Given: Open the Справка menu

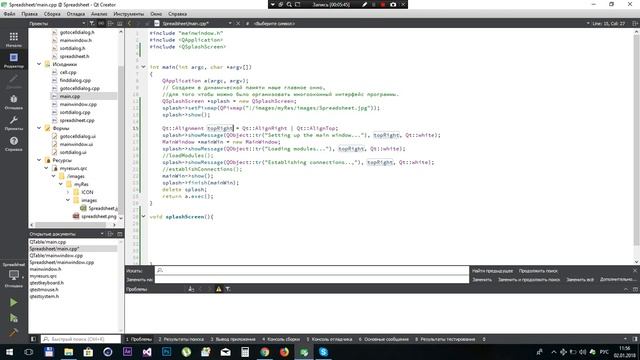Looking at the screenshot, I should (x=178, y=14).
